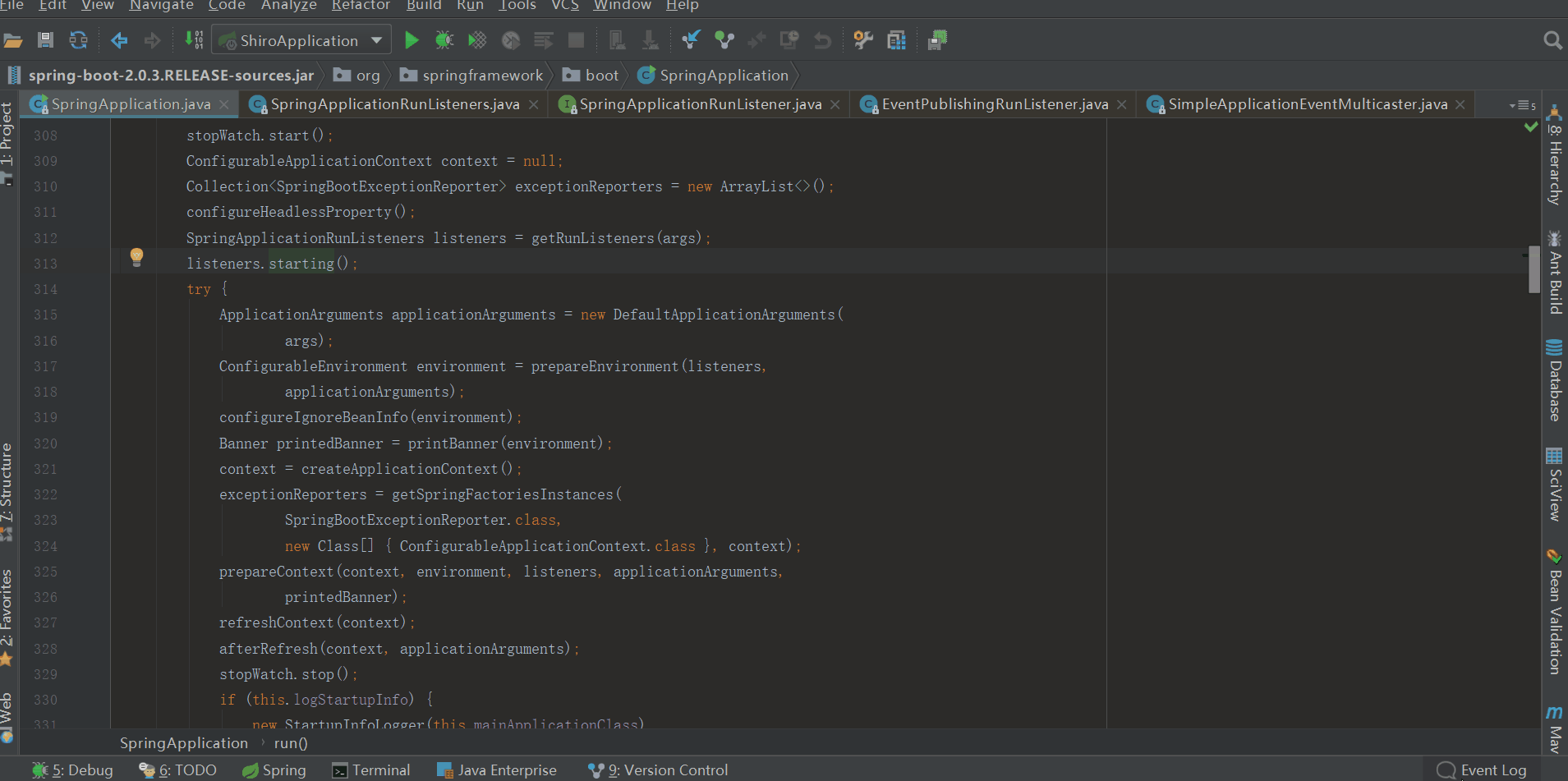The width and height of the screenshot is (1568, 781).
Task: Click the run() breadcrumb link
Action: click(291, 743)
